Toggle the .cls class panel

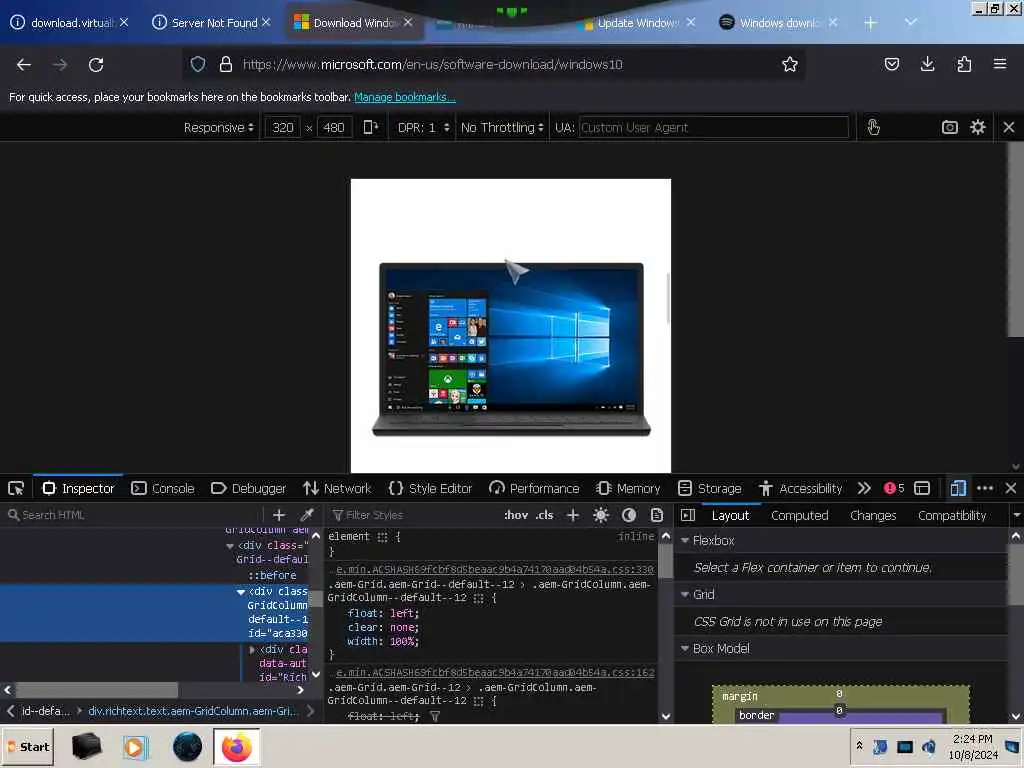(544, 515)
